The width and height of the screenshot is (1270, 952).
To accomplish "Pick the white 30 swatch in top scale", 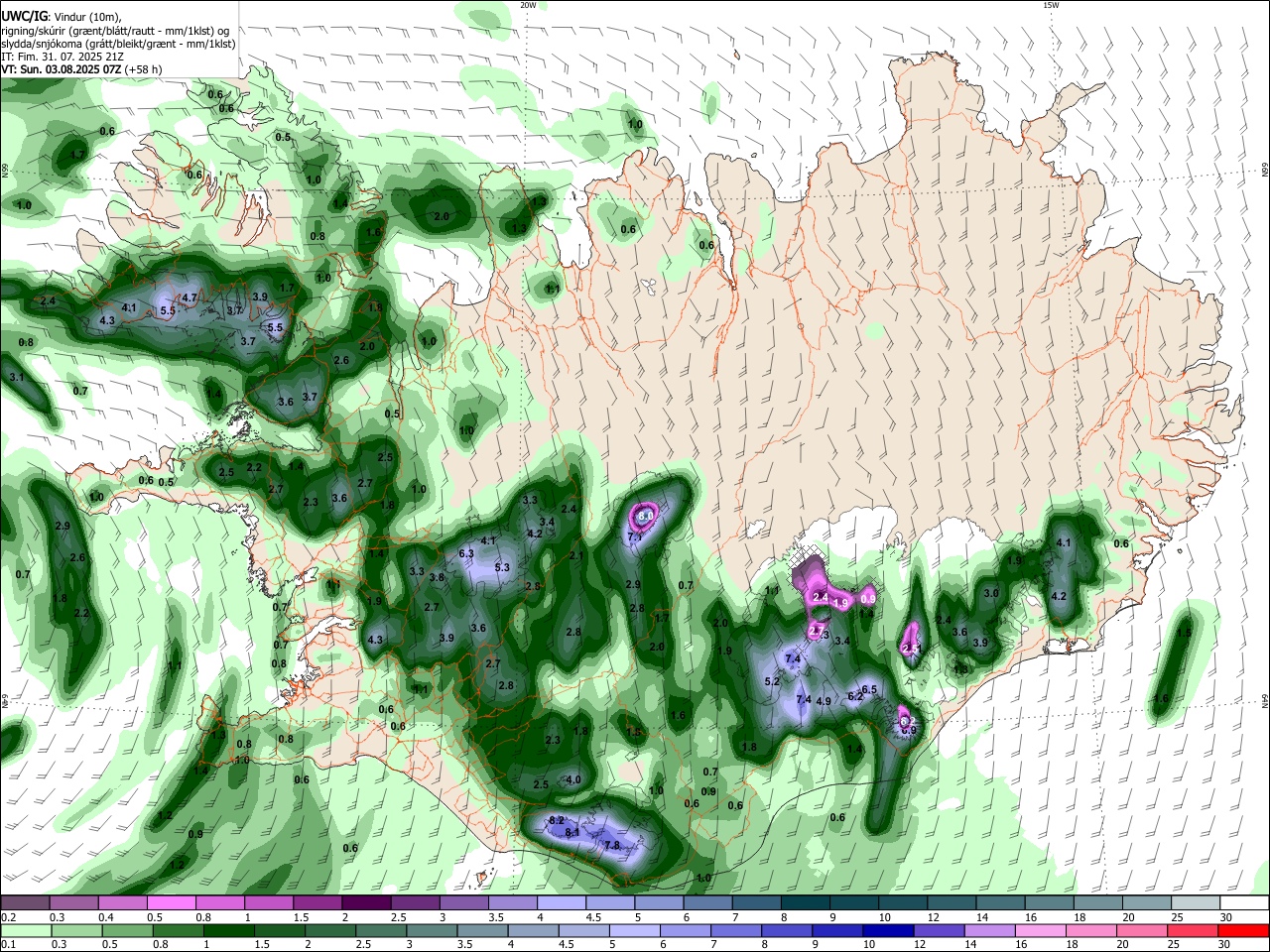I will point(1244,903).
